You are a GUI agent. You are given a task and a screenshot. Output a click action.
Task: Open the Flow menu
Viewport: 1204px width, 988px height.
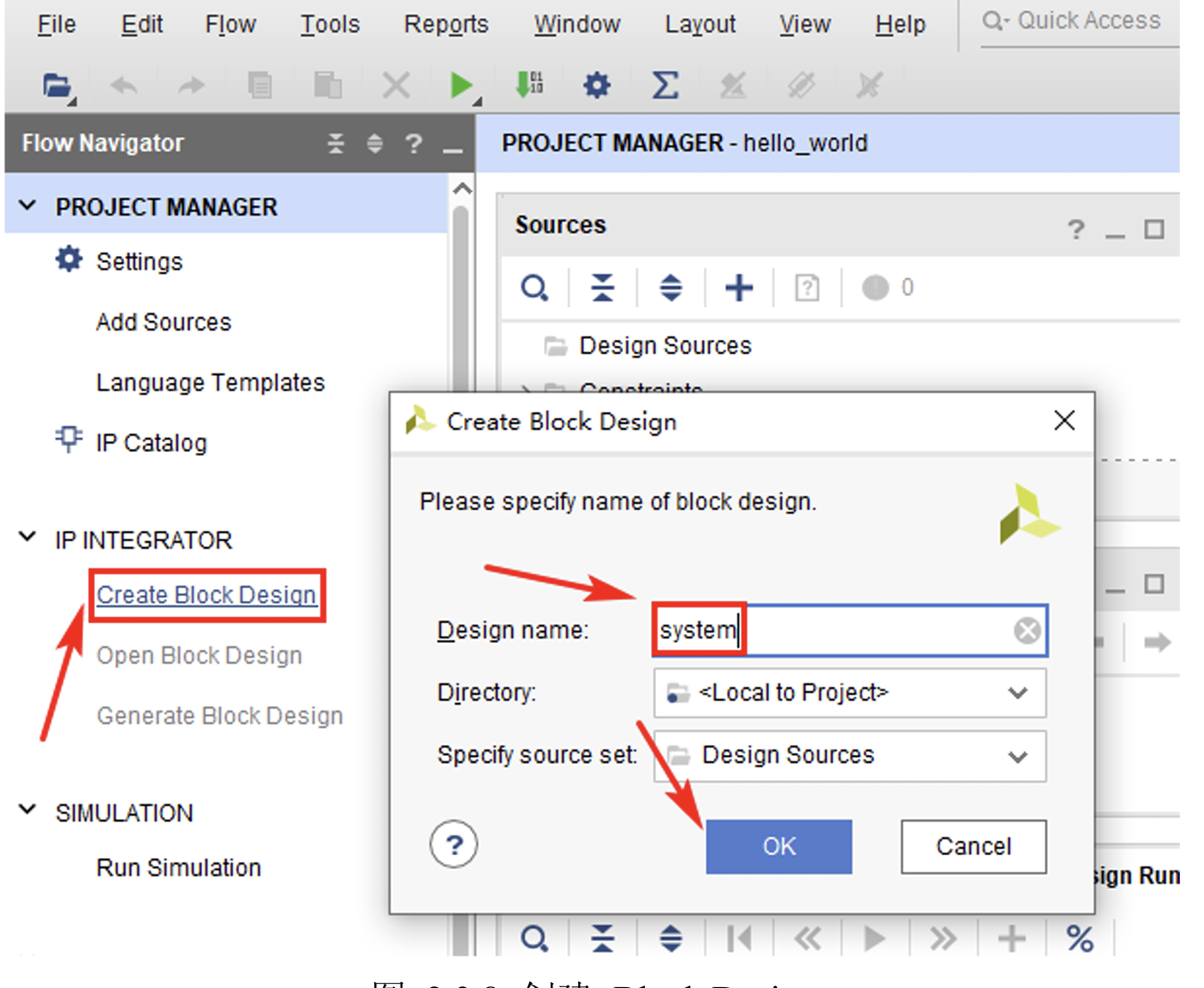(x=230, y=25)
